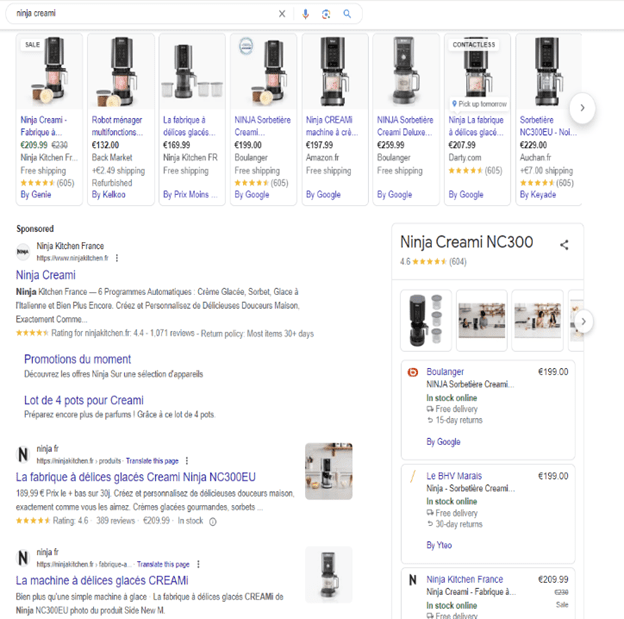Click Pick up tomorrow badge on Darty card

(x=479, y=104)
